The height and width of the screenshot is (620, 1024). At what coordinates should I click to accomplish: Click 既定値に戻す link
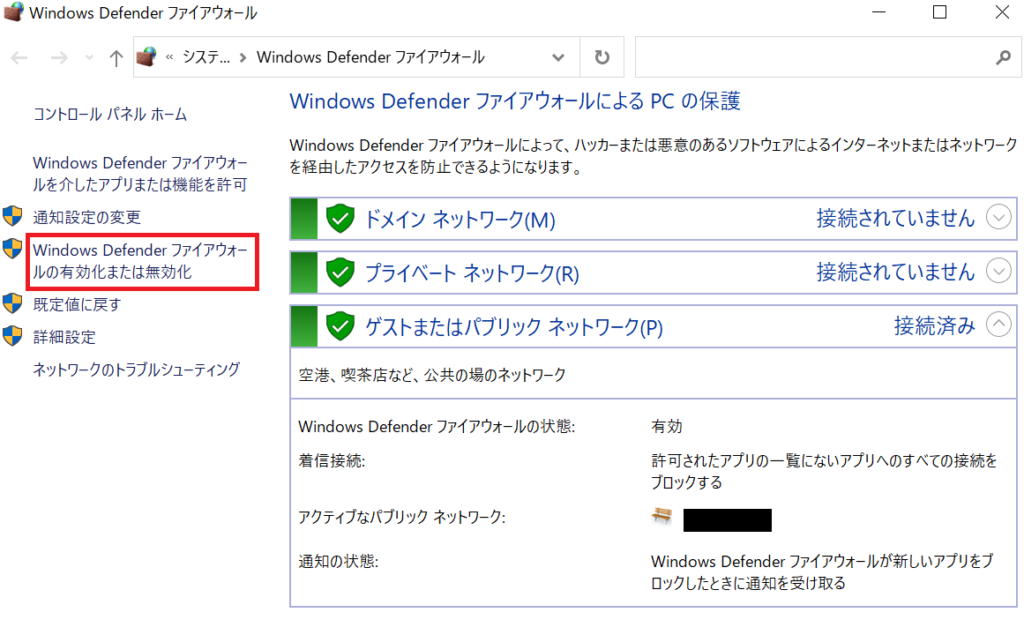(x=77, y=304)
